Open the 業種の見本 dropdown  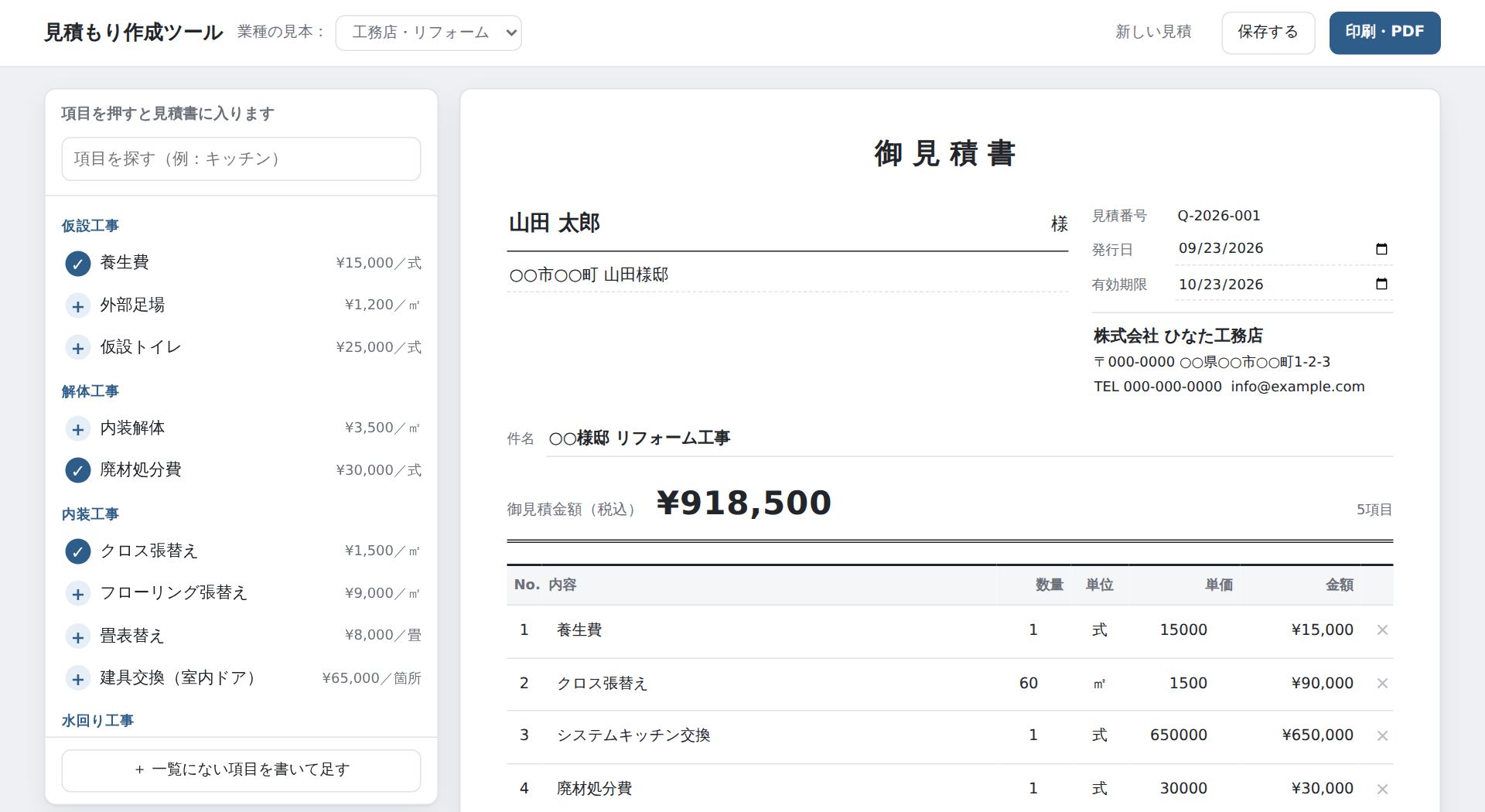tap(428, 33)
